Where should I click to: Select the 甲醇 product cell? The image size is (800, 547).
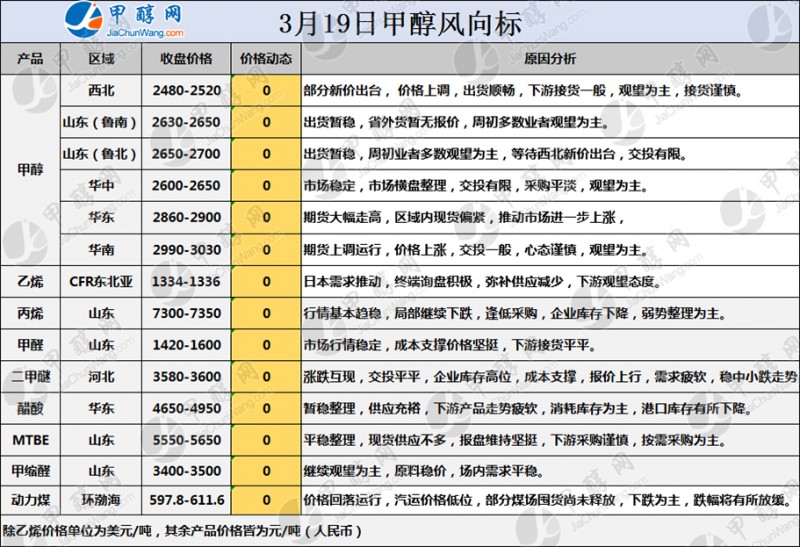[x=30, y=169]
